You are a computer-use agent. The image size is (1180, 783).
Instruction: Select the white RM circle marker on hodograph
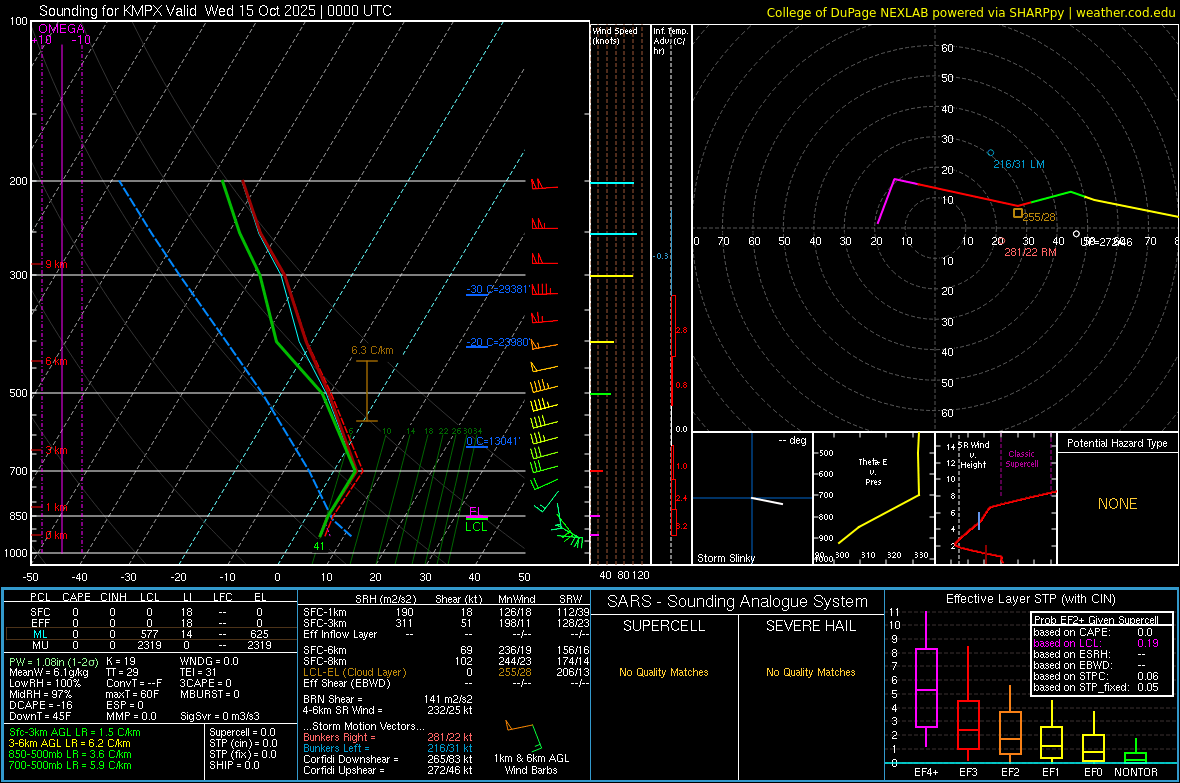tap(1076, 234)
